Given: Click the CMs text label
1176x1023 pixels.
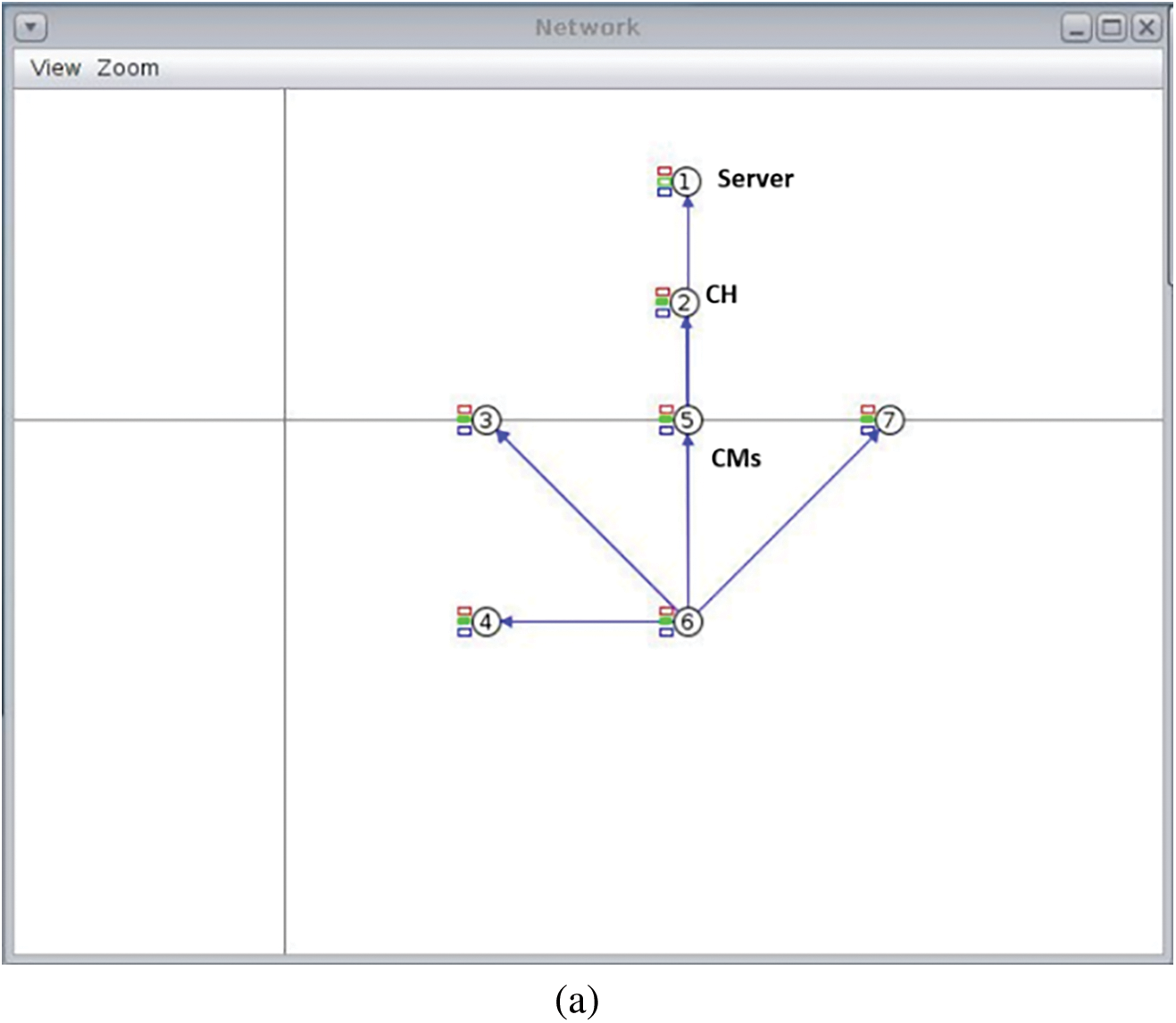Looking at the screenshot, I should [736, 459].
